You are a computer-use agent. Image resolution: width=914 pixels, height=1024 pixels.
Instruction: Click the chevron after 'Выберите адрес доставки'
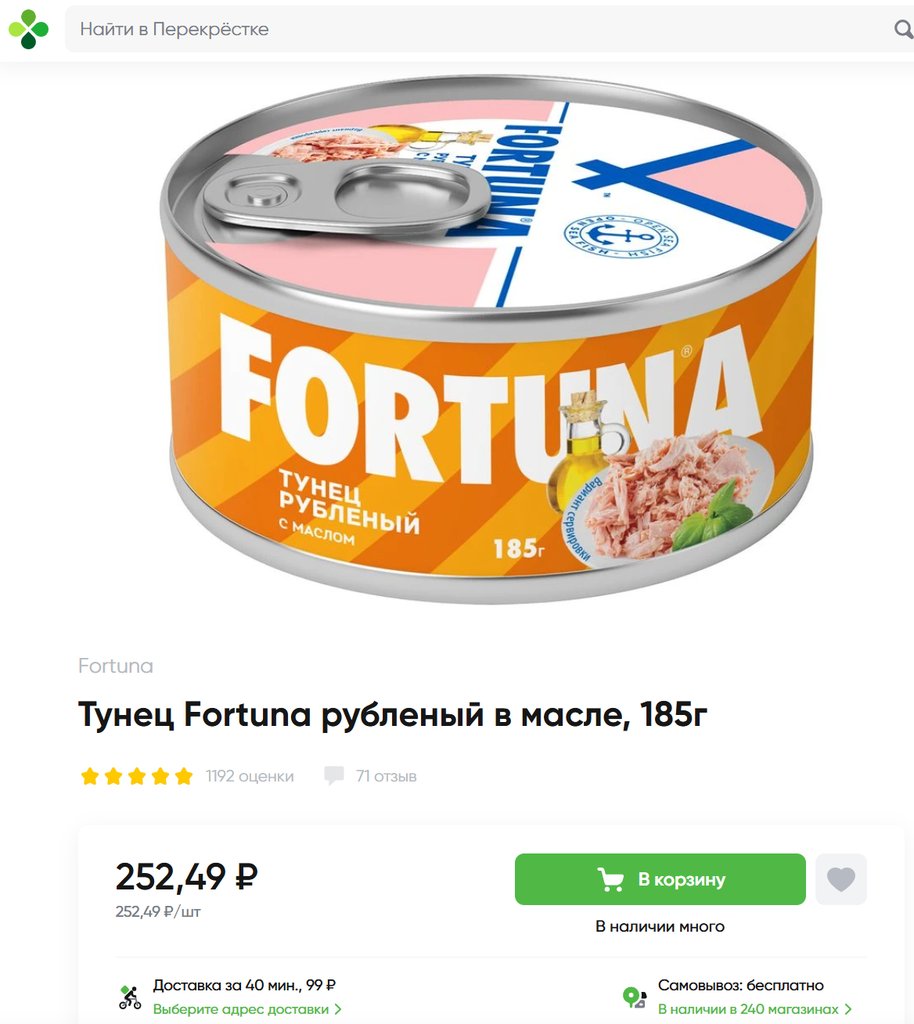point(338,1009)
